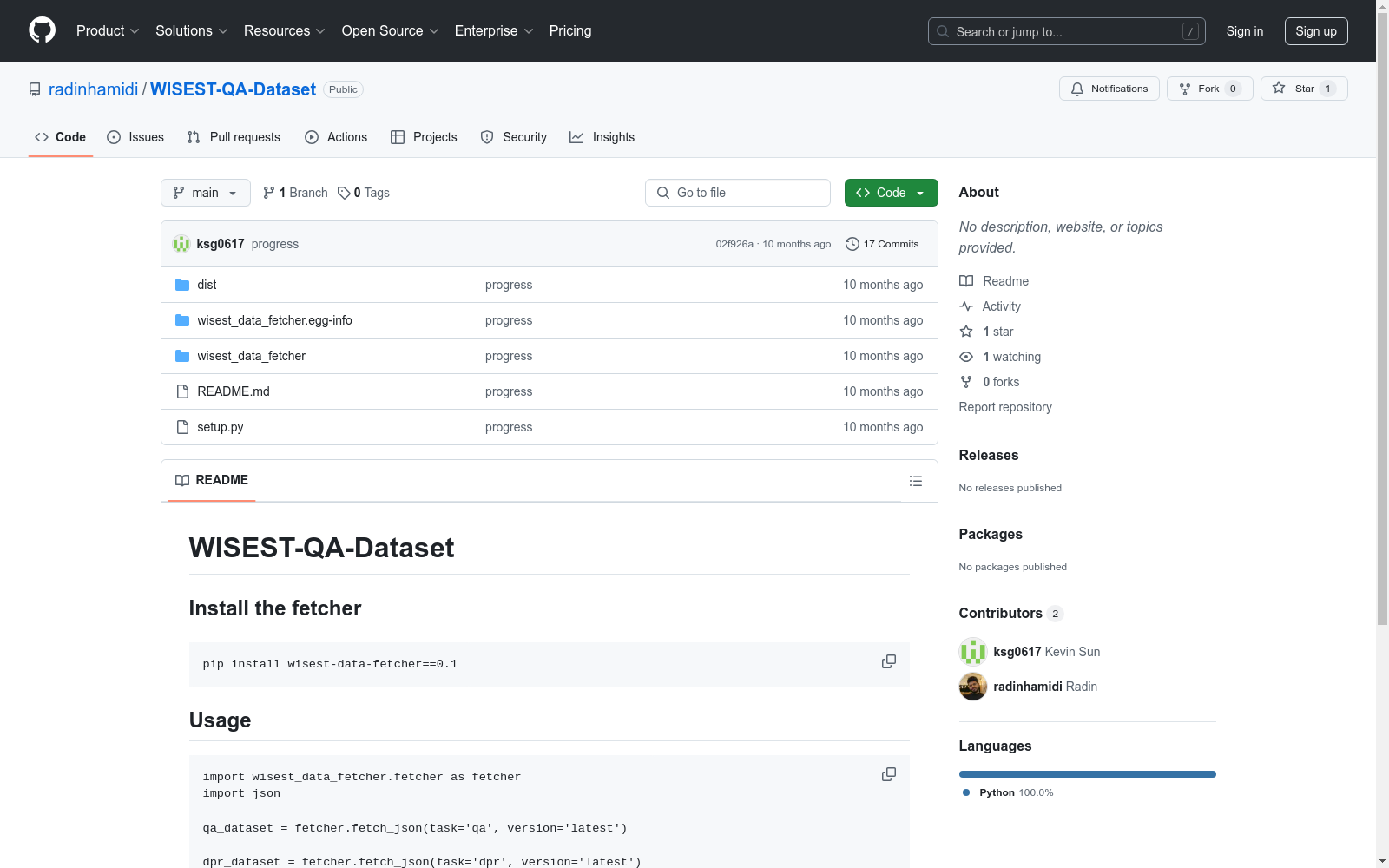The height and width of the screenshot is (868, 1389).
Task: Open the WISEST-QA-Dataset repository link
Action: pyautogui.click(x=234, y=89)
